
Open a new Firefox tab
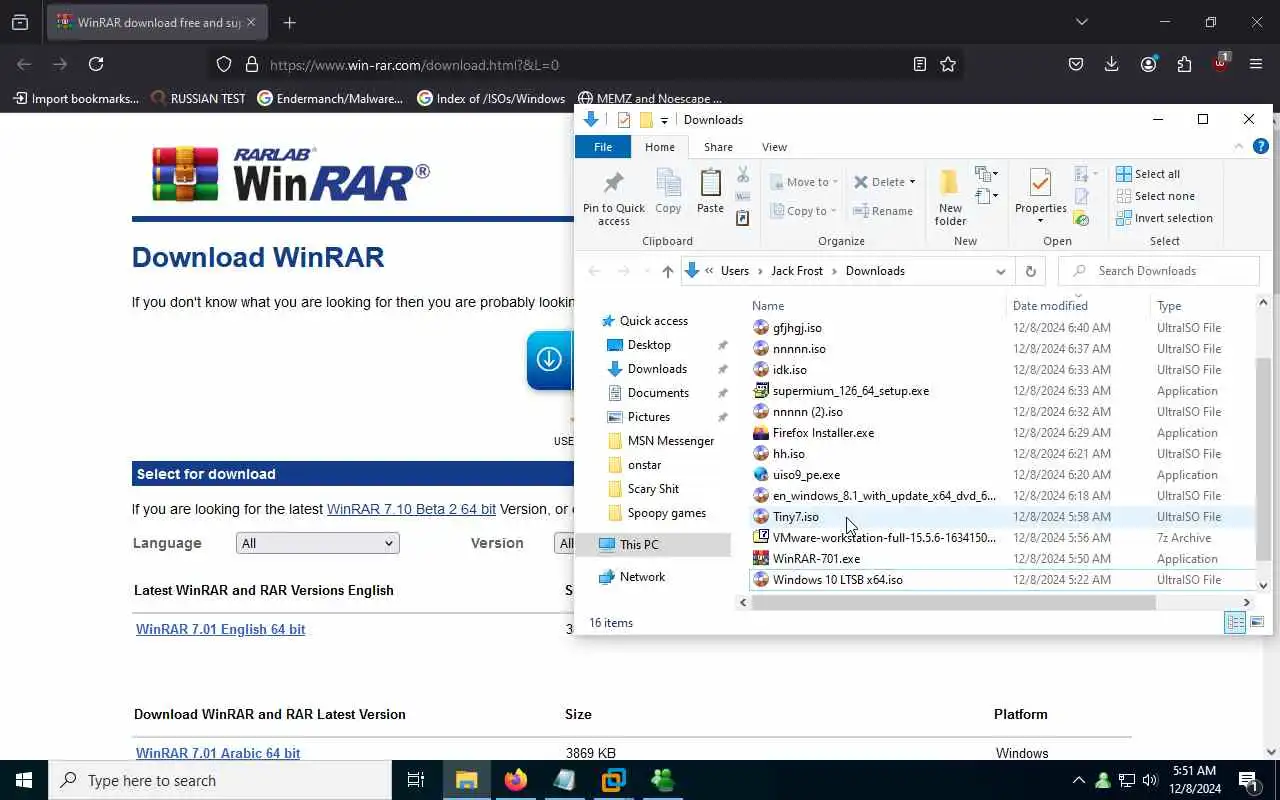pos(289,22)
